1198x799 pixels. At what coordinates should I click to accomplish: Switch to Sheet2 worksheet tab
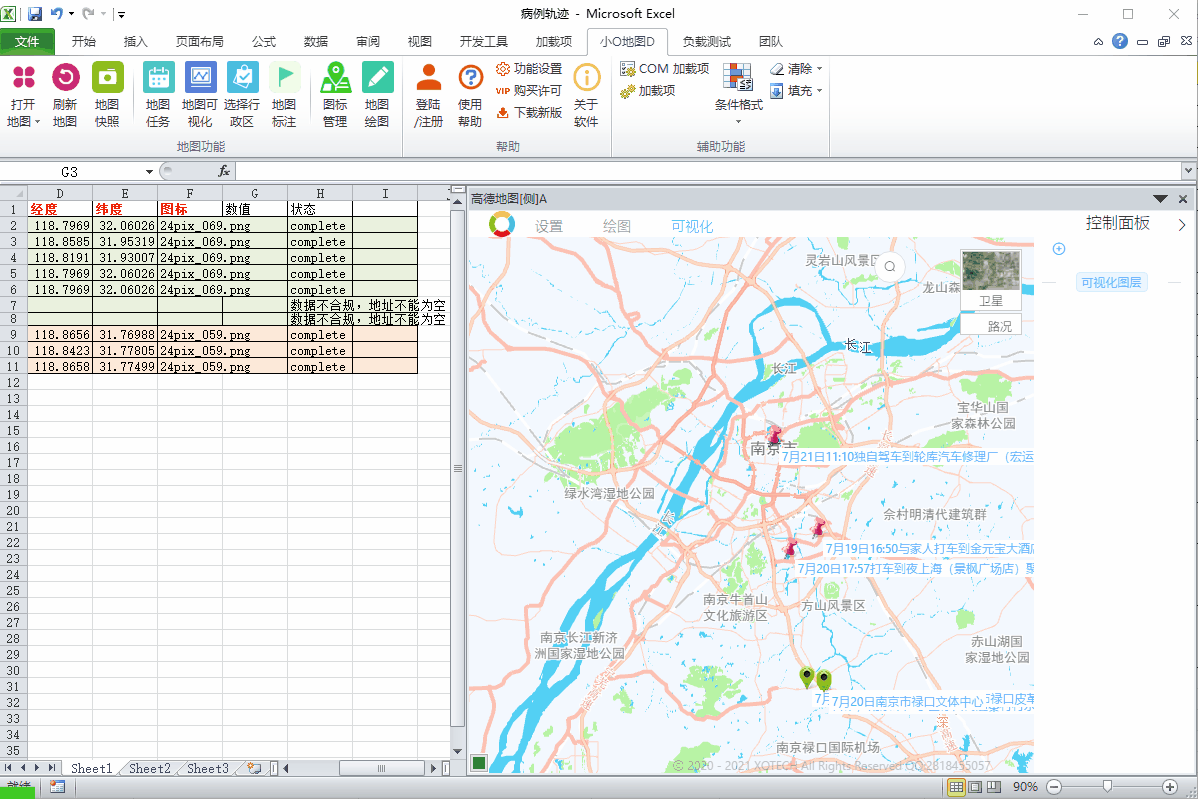[149, 768]
